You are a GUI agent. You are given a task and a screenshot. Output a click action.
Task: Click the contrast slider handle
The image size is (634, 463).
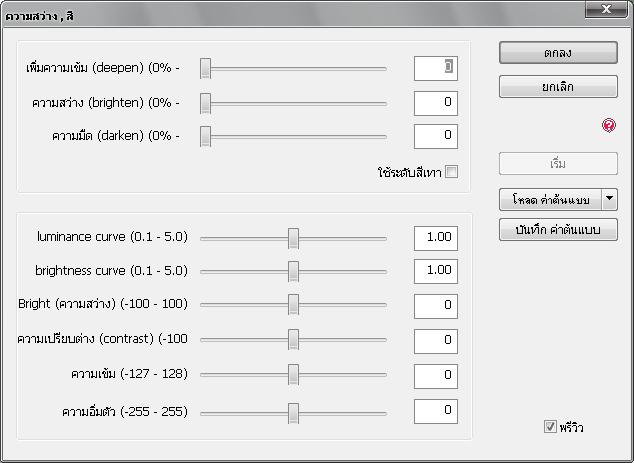[x=294, y=340]
